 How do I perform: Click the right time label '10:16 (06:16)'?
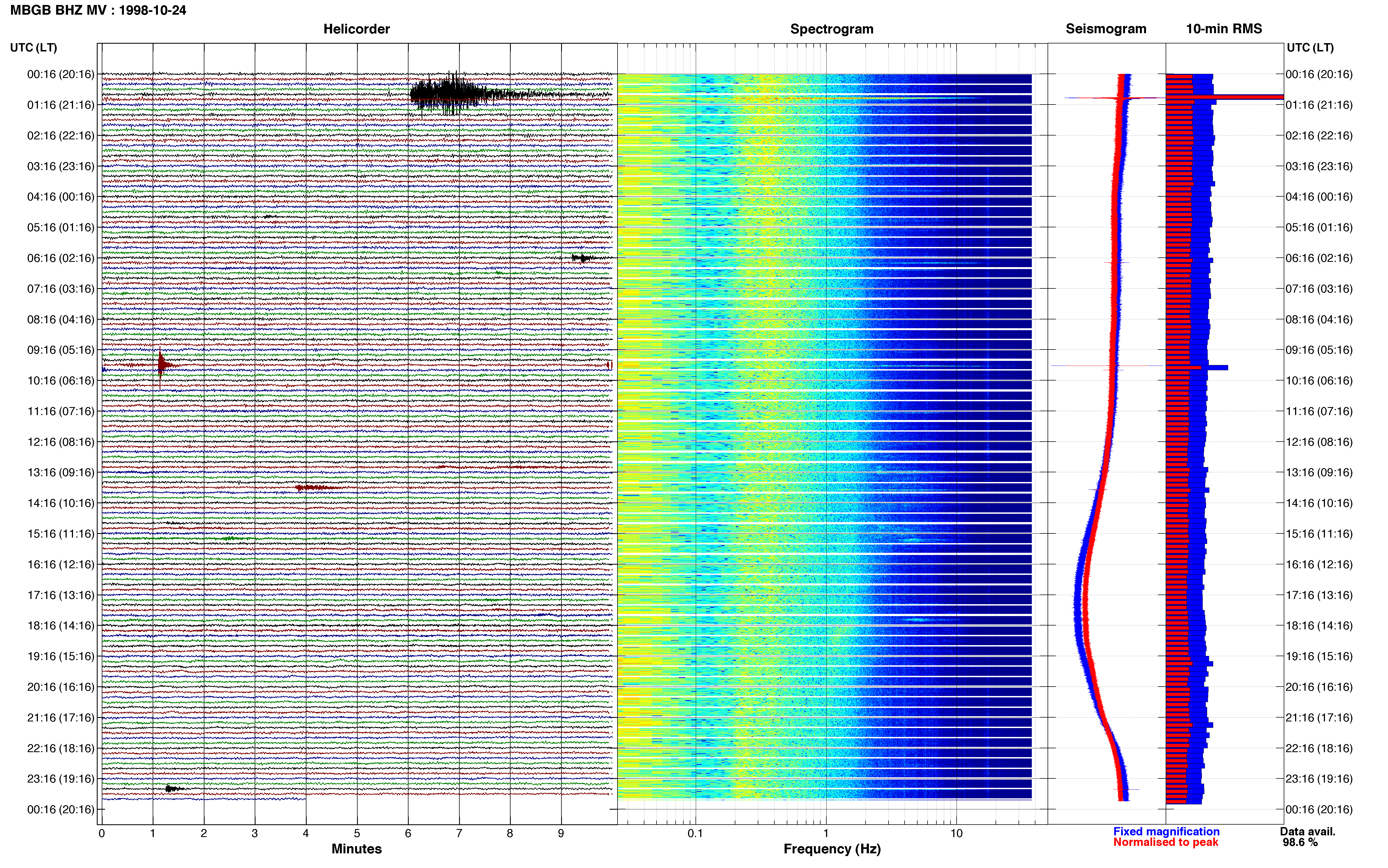click(1319, 380)
